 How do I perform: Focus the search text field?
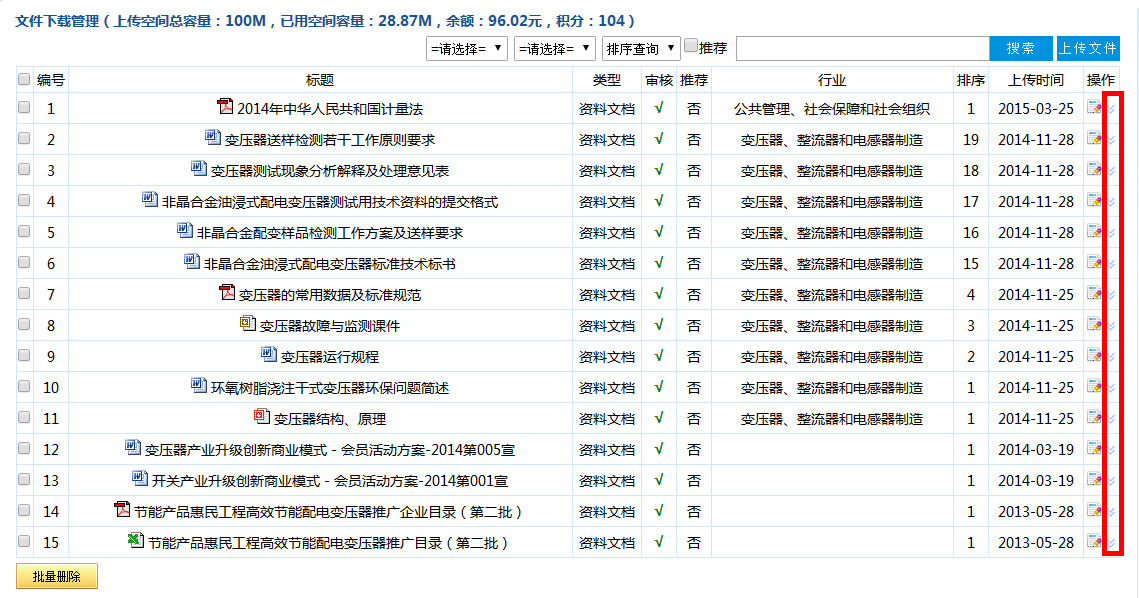tap(862, 49)
